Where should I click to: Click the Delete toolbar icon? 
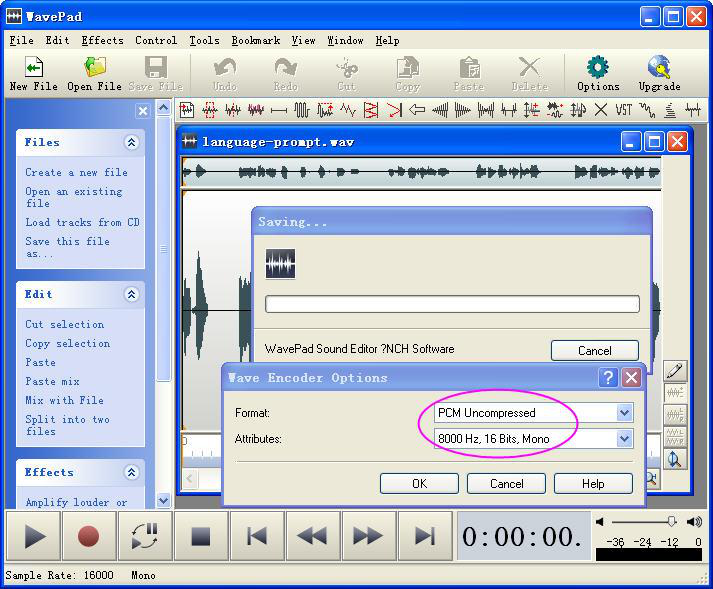530,73
